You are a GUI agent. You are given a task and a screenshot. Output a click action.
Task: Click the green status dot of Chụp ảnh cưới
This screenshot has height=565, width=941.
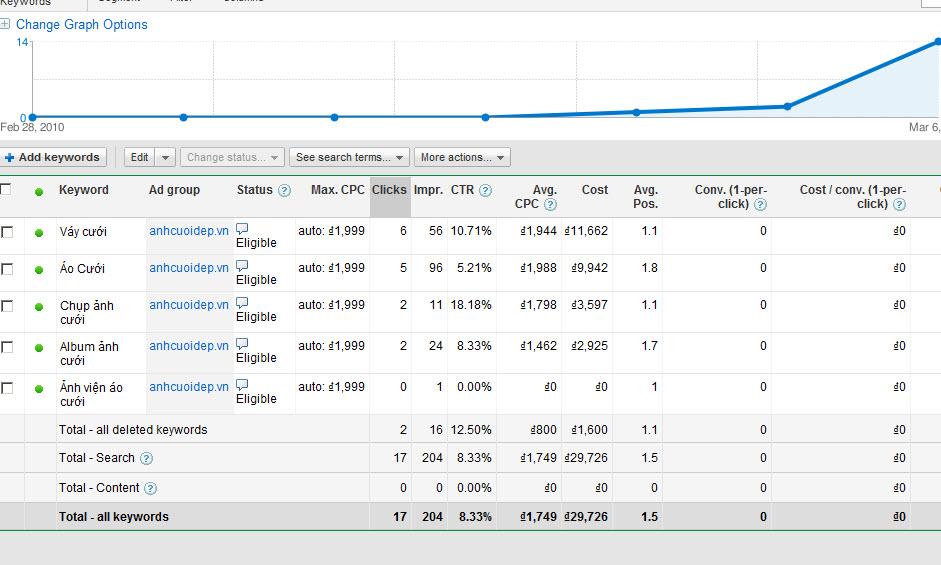pos(39,307)
